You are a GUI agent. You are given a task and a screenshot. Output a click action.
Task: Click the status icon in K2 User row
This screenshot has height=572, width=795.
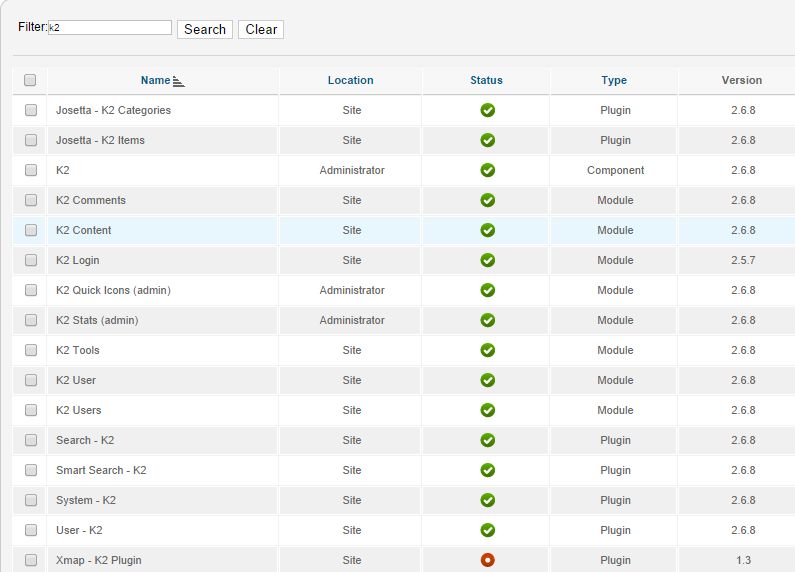[487, 380]
